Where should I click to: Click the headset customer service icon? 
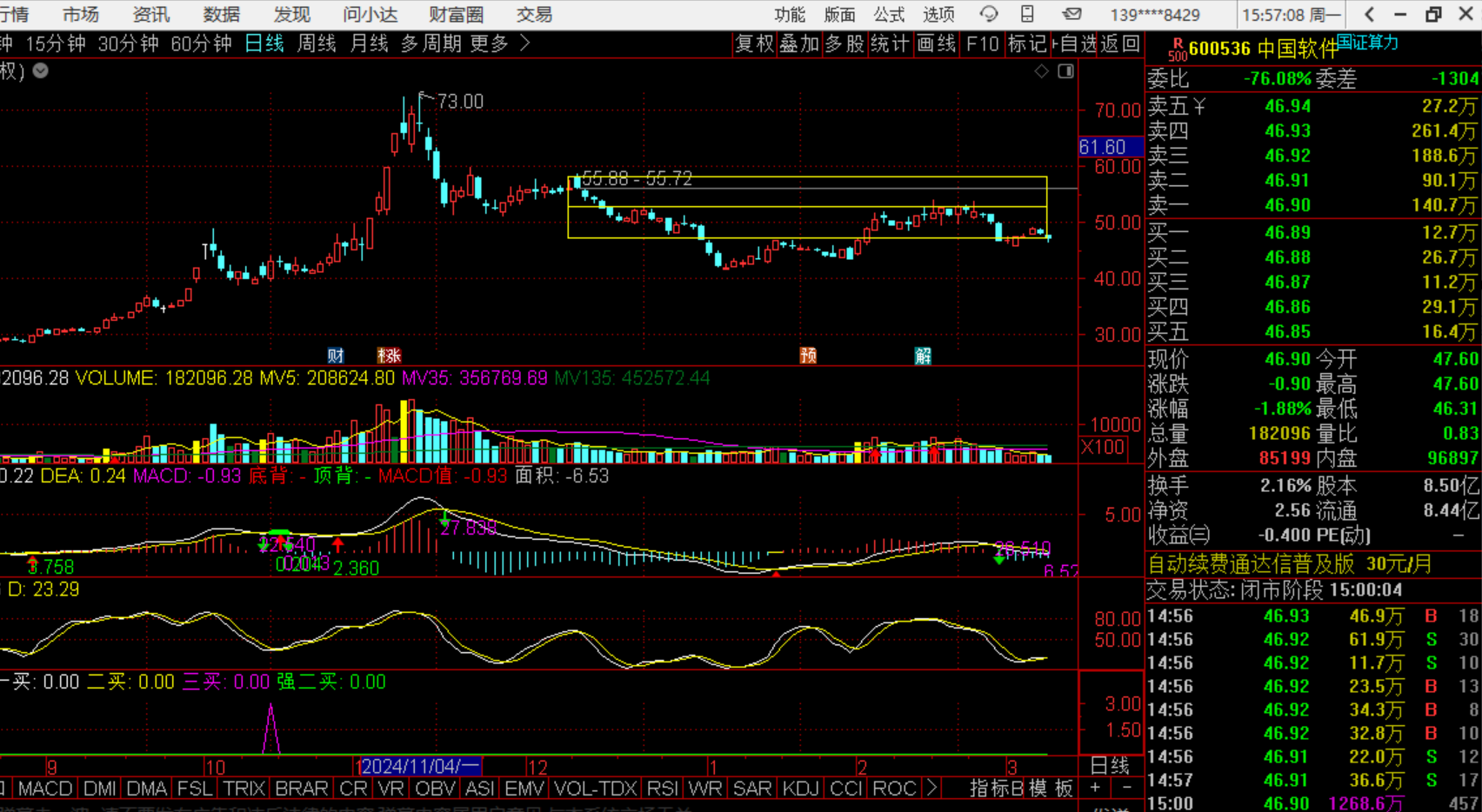coord(989,14)
